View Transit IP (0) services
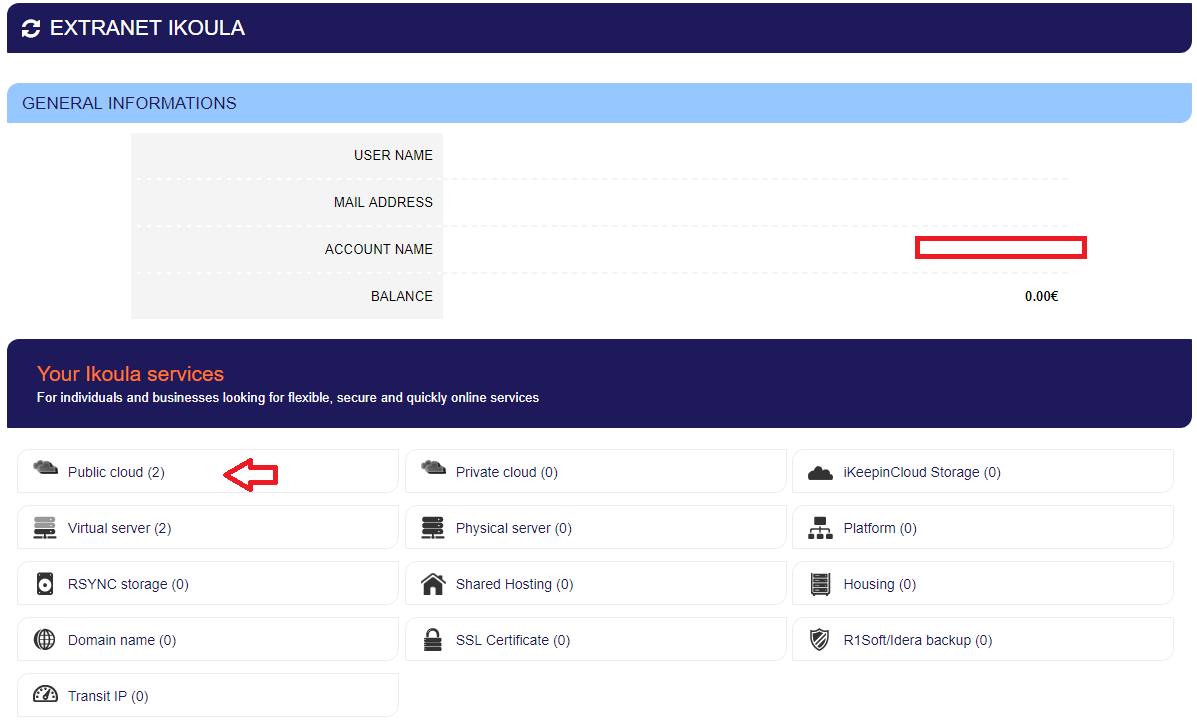Image resolution: width=1197 pixels, height=728 pixels. coord(108,696)
